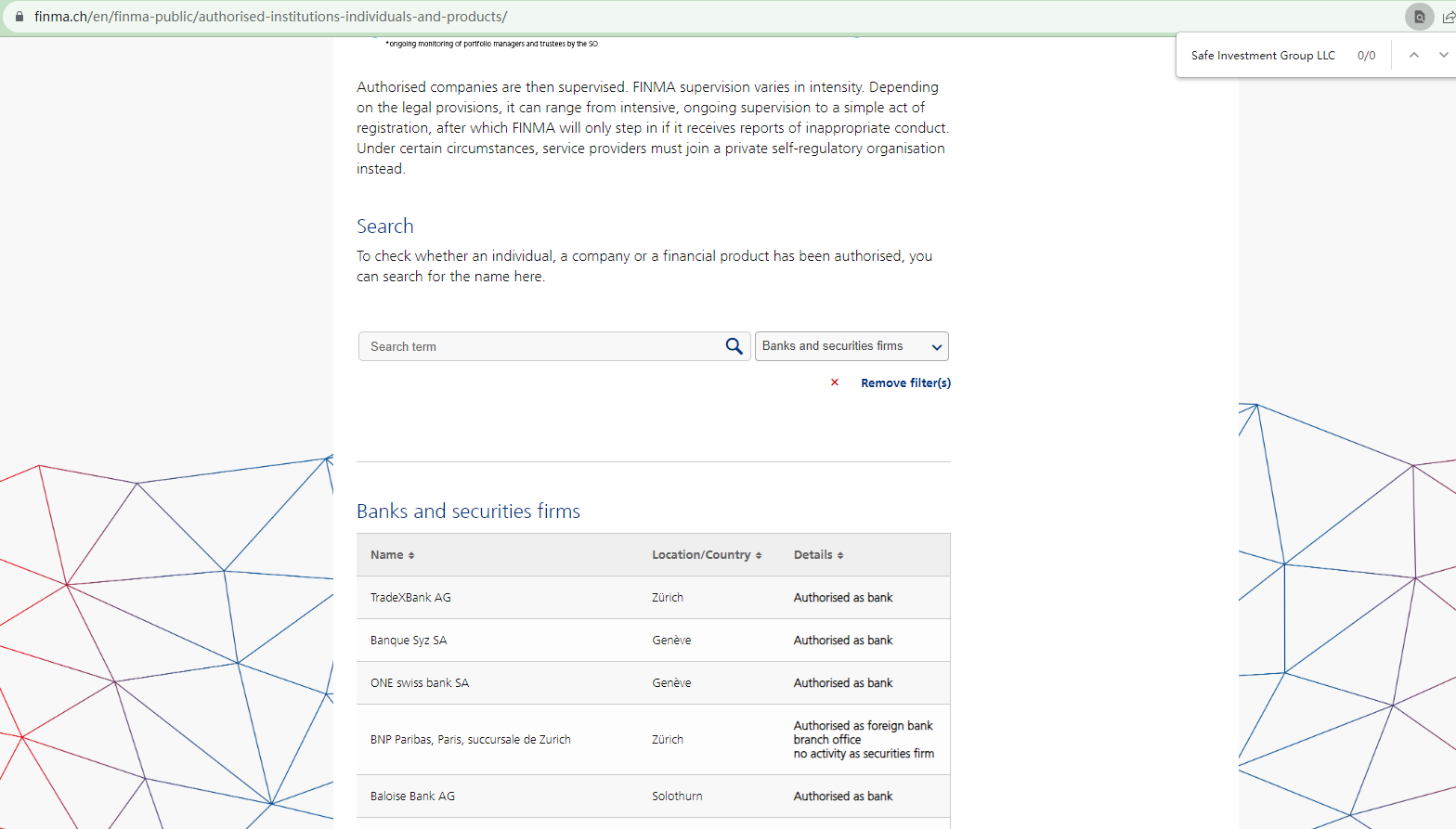The height and width of the screenshot is (829, 1456).
Task: Select the BNP Paribas Zurich branch entry
Action: pyautogui.click(x=470, y=740)
